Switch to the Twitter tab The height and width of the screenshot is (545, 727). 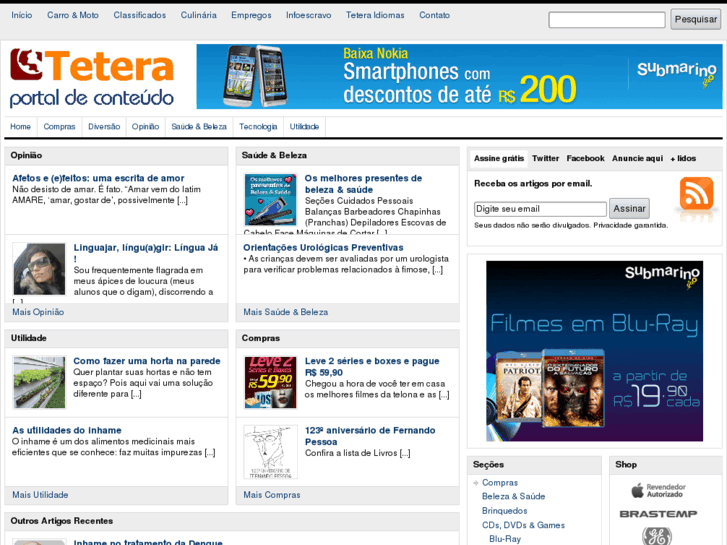pyautogui.click(x=545, y=158)
